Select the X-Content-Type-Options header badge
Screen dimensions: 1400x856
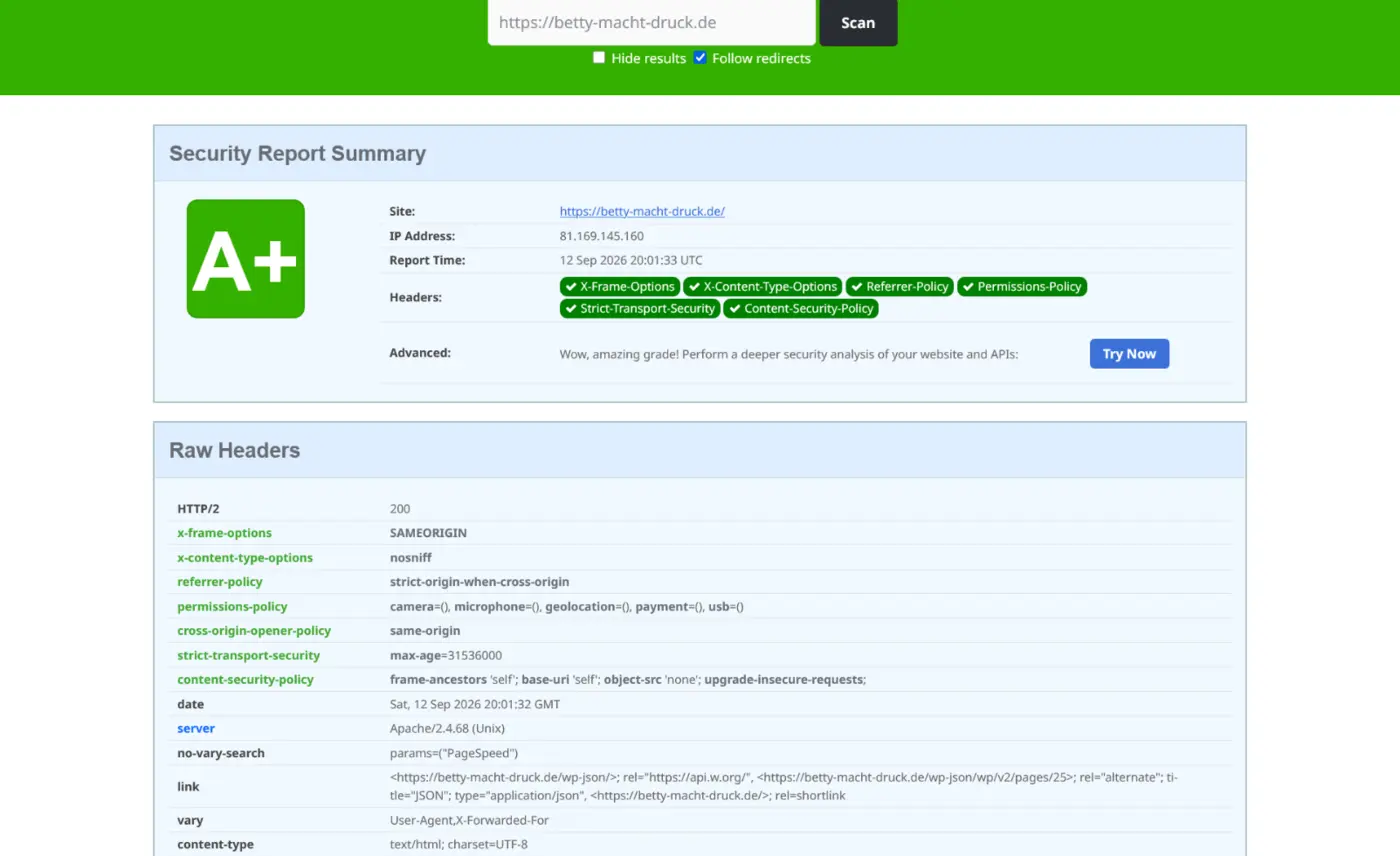tap(763, 286)
